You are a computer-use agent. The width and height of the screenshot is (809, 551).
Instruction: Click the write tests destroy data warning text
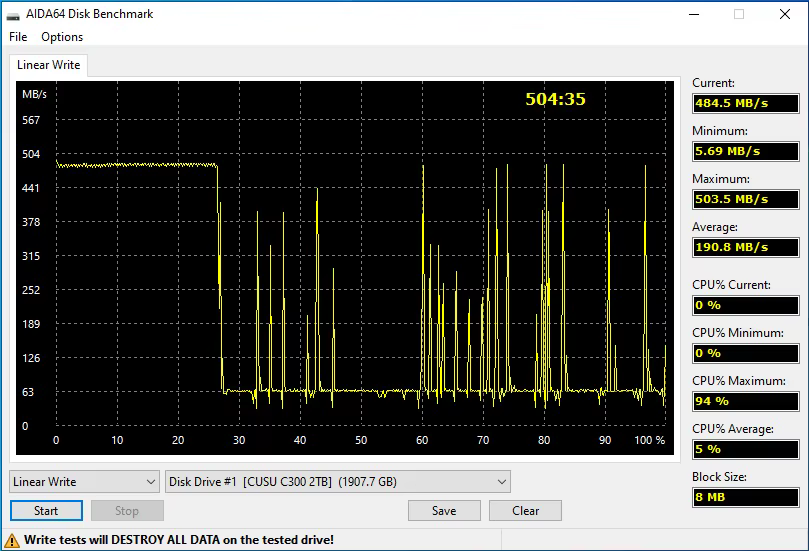pos(179,540)
